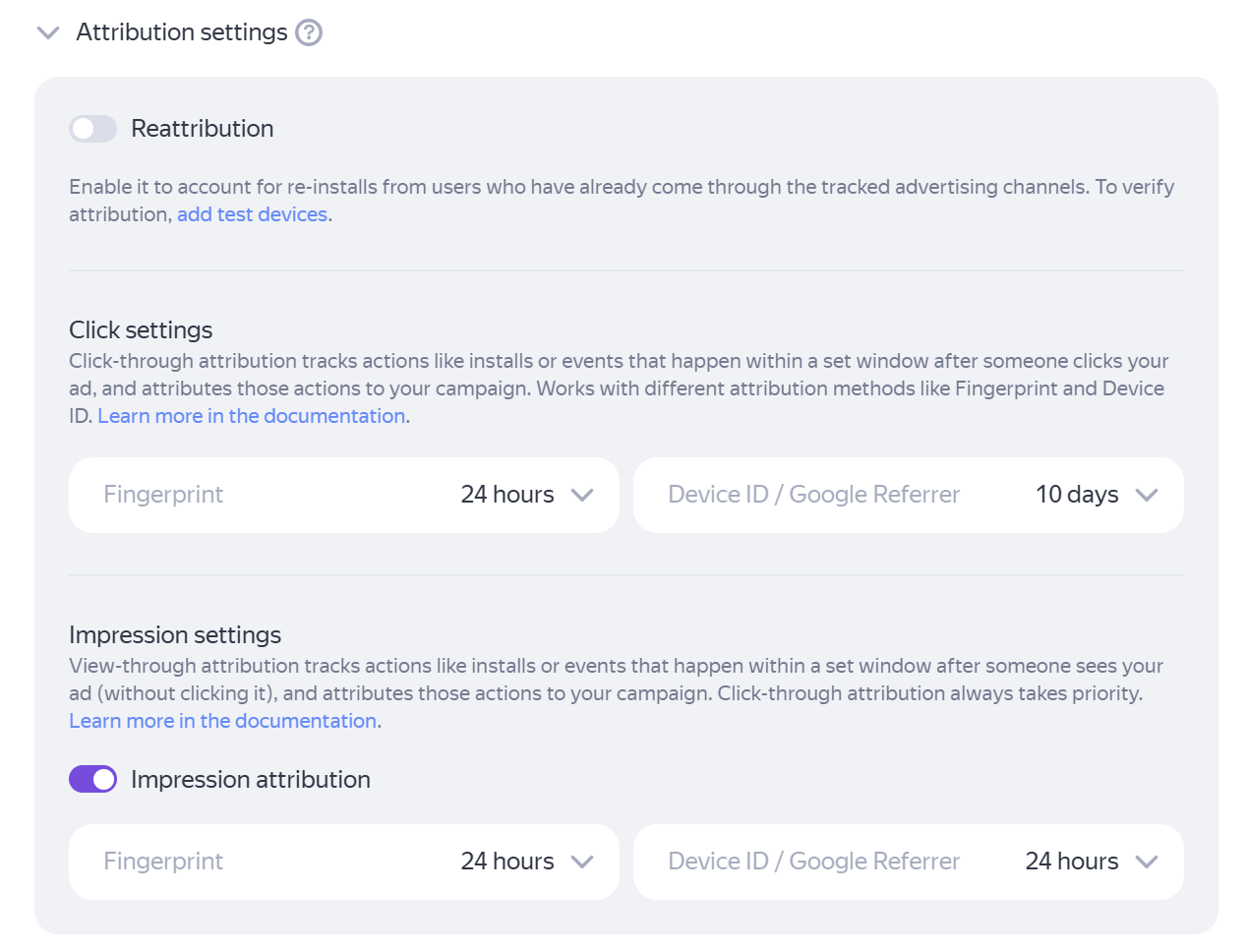Disable the Impression attribution toggle
The height and width of the screenshot is (952, 1247).
click(92, 780)
